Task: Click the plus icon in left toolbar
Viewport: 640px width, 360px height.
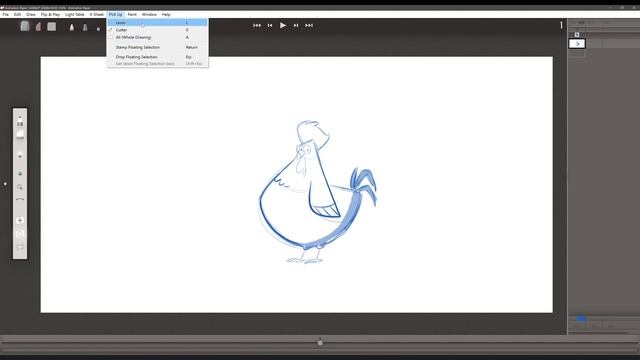Action: [20, 220]
